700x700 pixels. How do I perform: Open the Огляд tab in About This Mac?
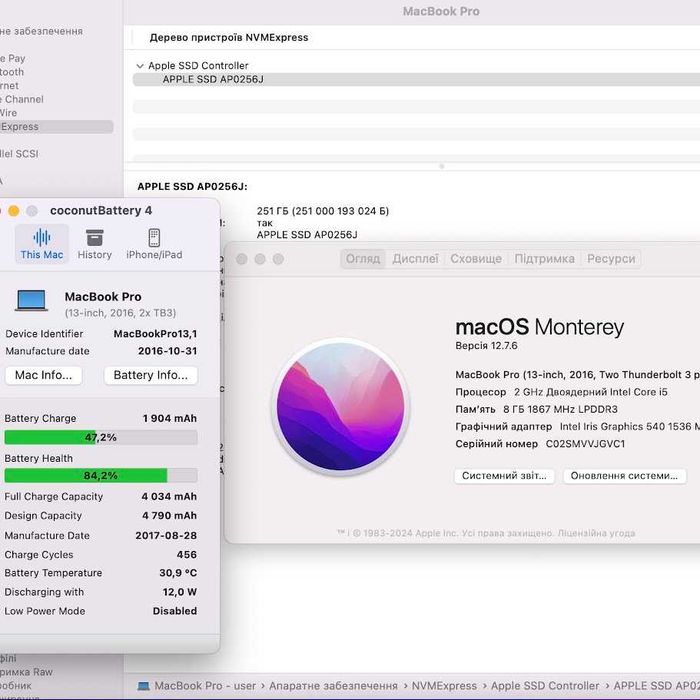pyautogui.click(x=363, y=259)
